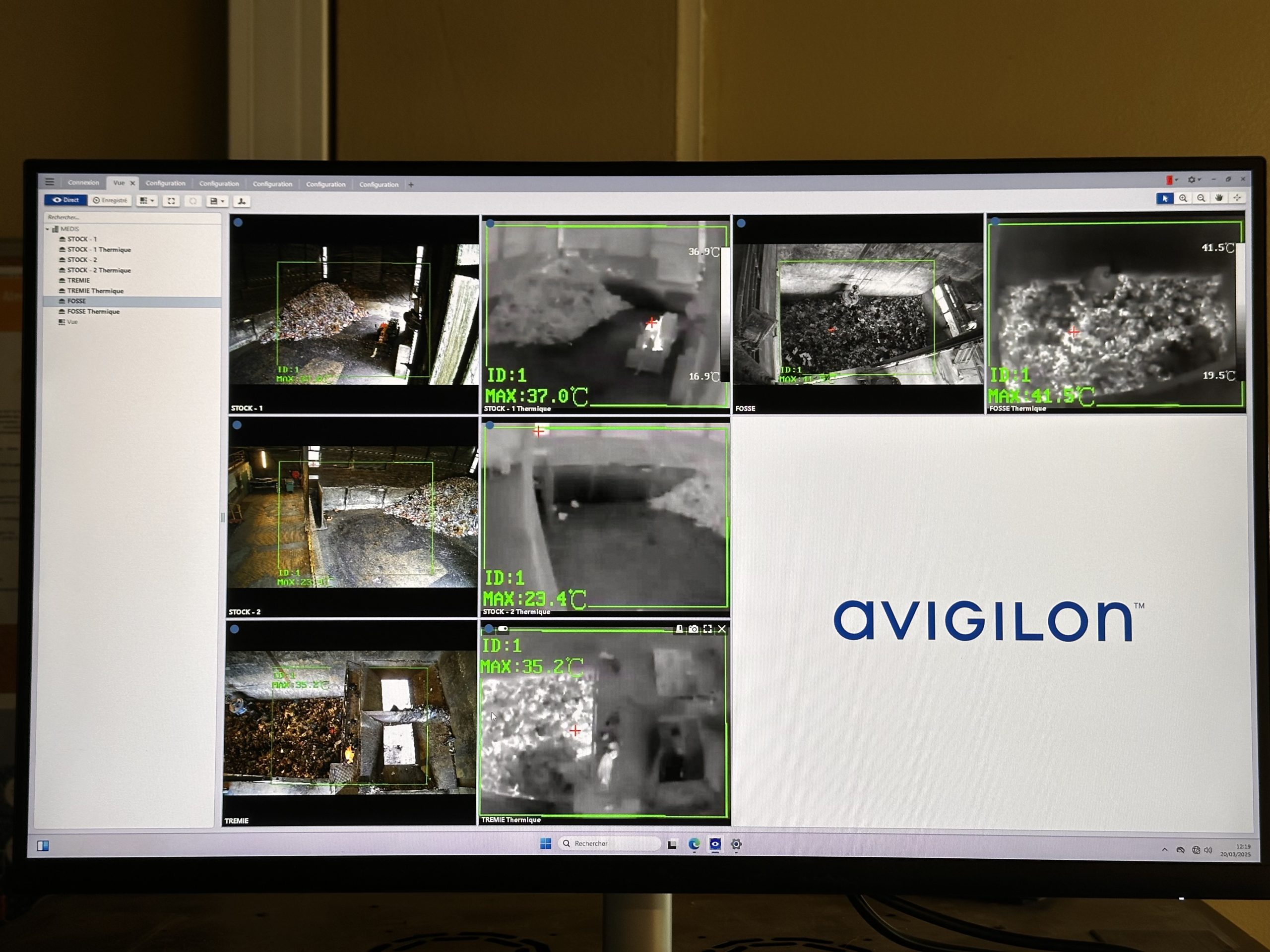Click recording indicator on STOCK - 2 Thermique panel
The image size is (1270, 952).
(x=490, y=426)
